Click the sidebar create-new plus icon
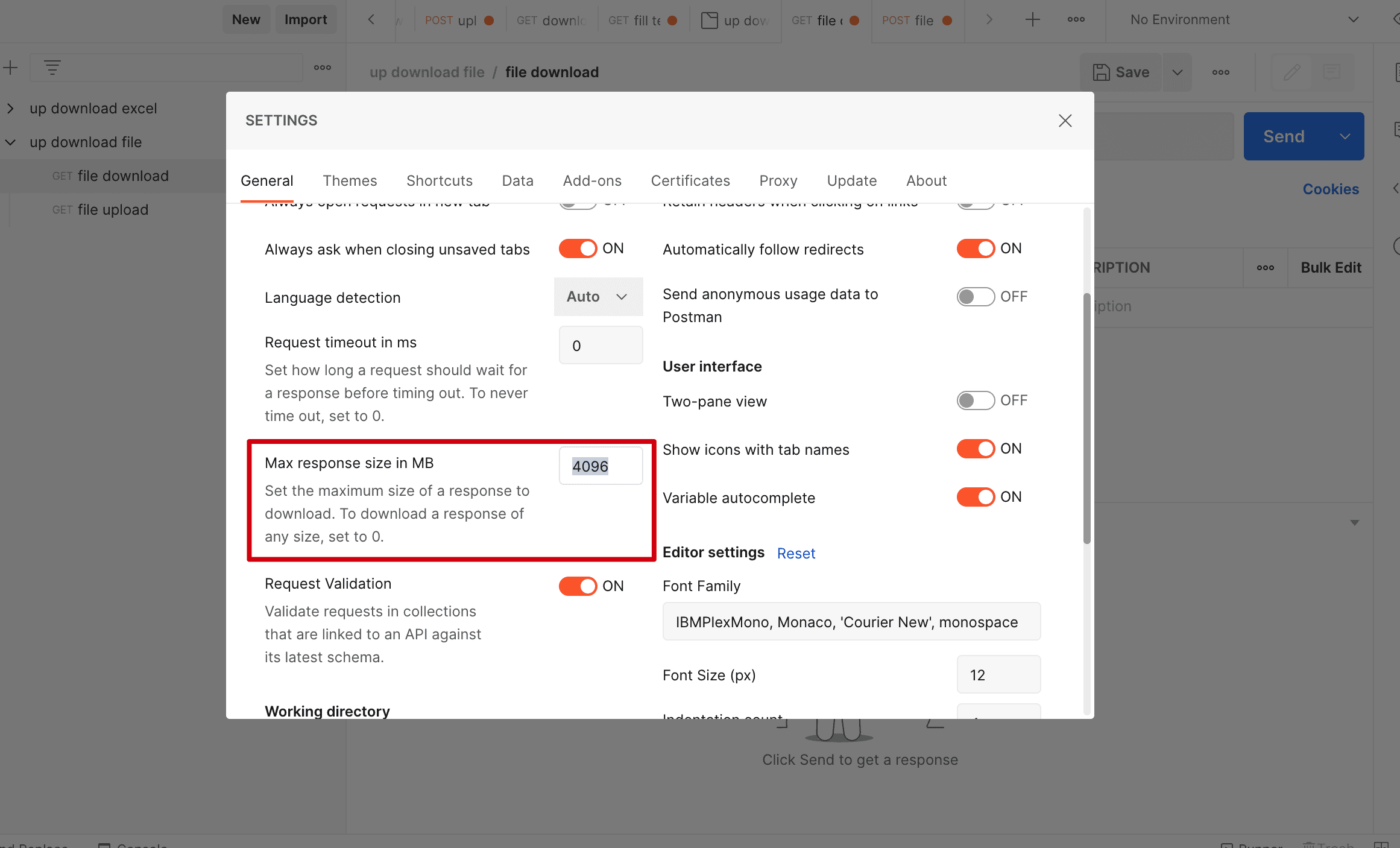 click(10, 68)
